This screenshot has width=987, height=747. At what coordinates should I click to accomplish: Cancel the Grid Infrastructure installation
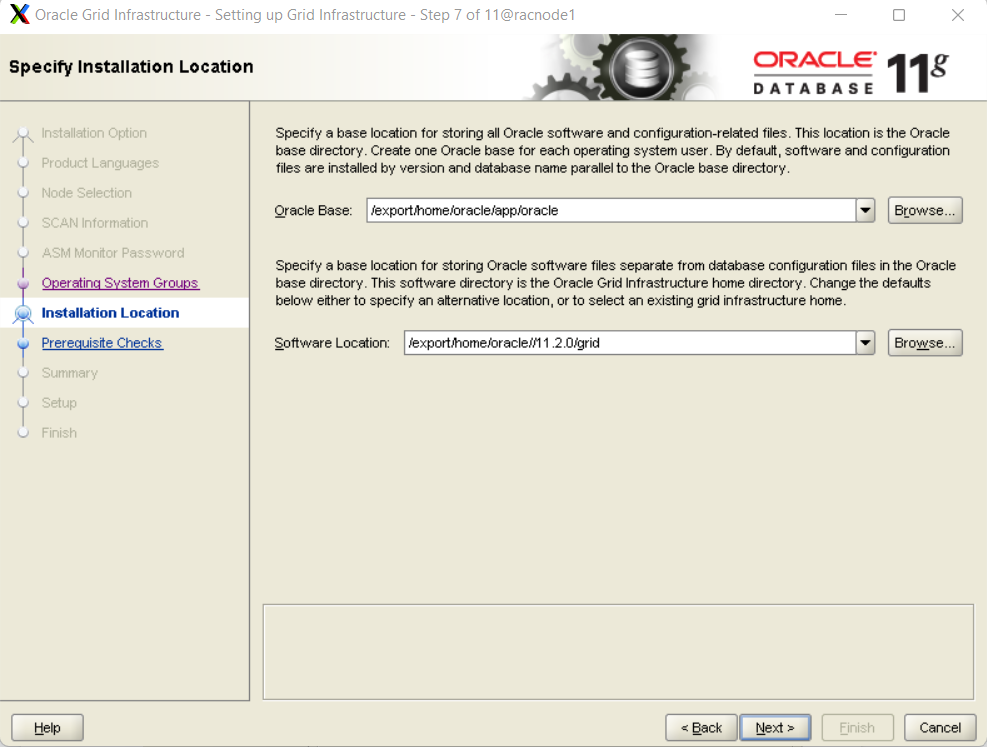940,727
